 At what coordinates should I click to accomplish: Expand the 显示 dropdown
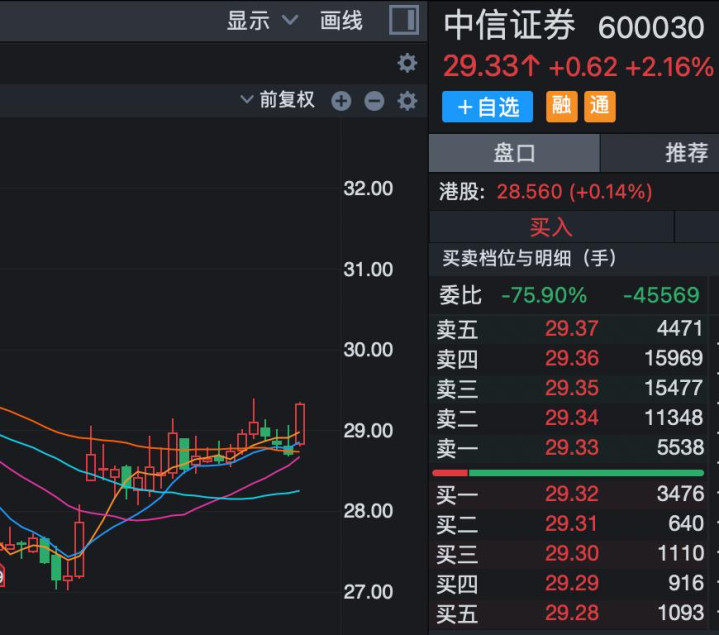click(x=262, y=21)
